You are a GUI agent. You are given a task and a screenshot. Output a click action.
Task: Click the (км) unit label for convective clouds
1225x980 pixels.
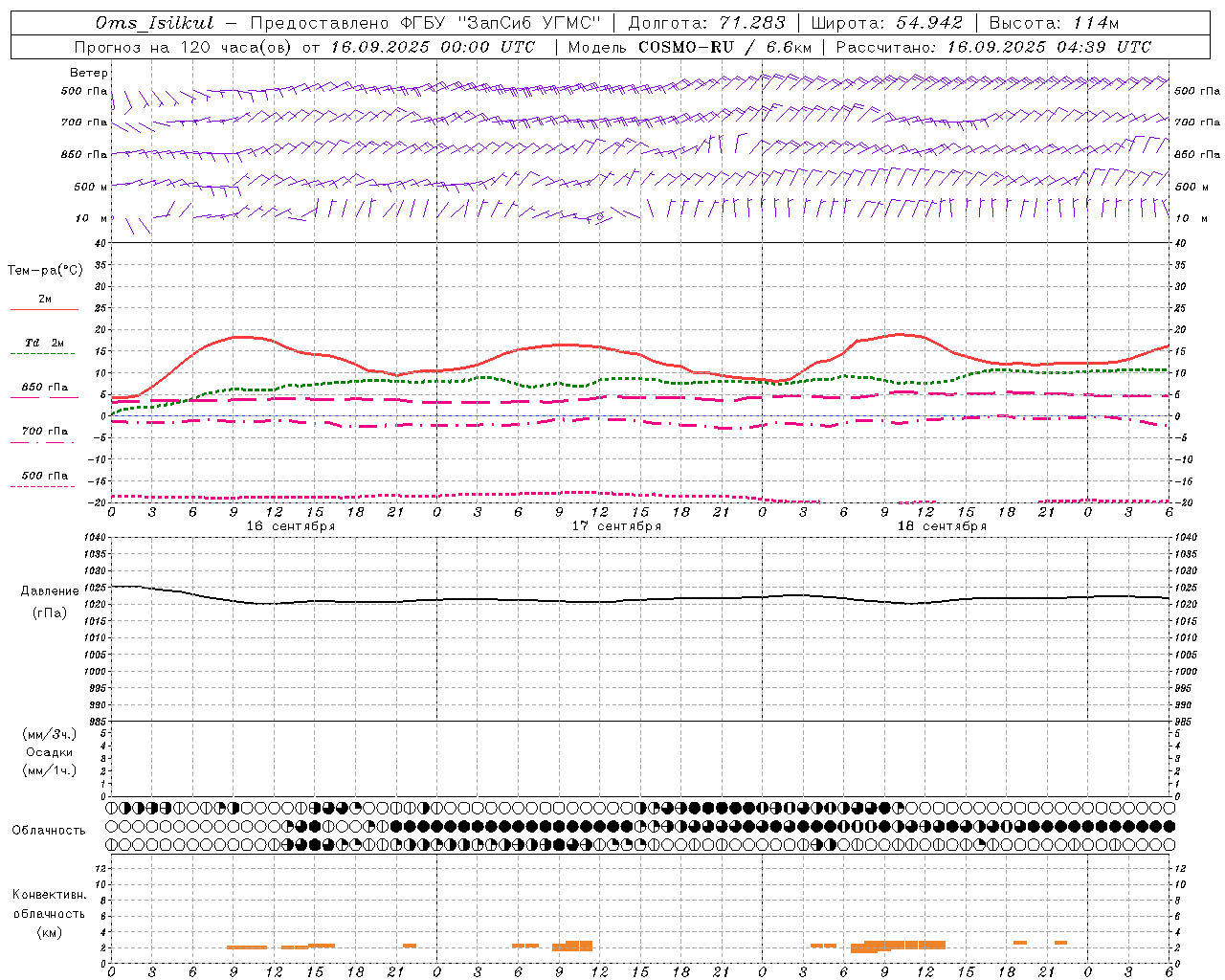tap(49, 932)
